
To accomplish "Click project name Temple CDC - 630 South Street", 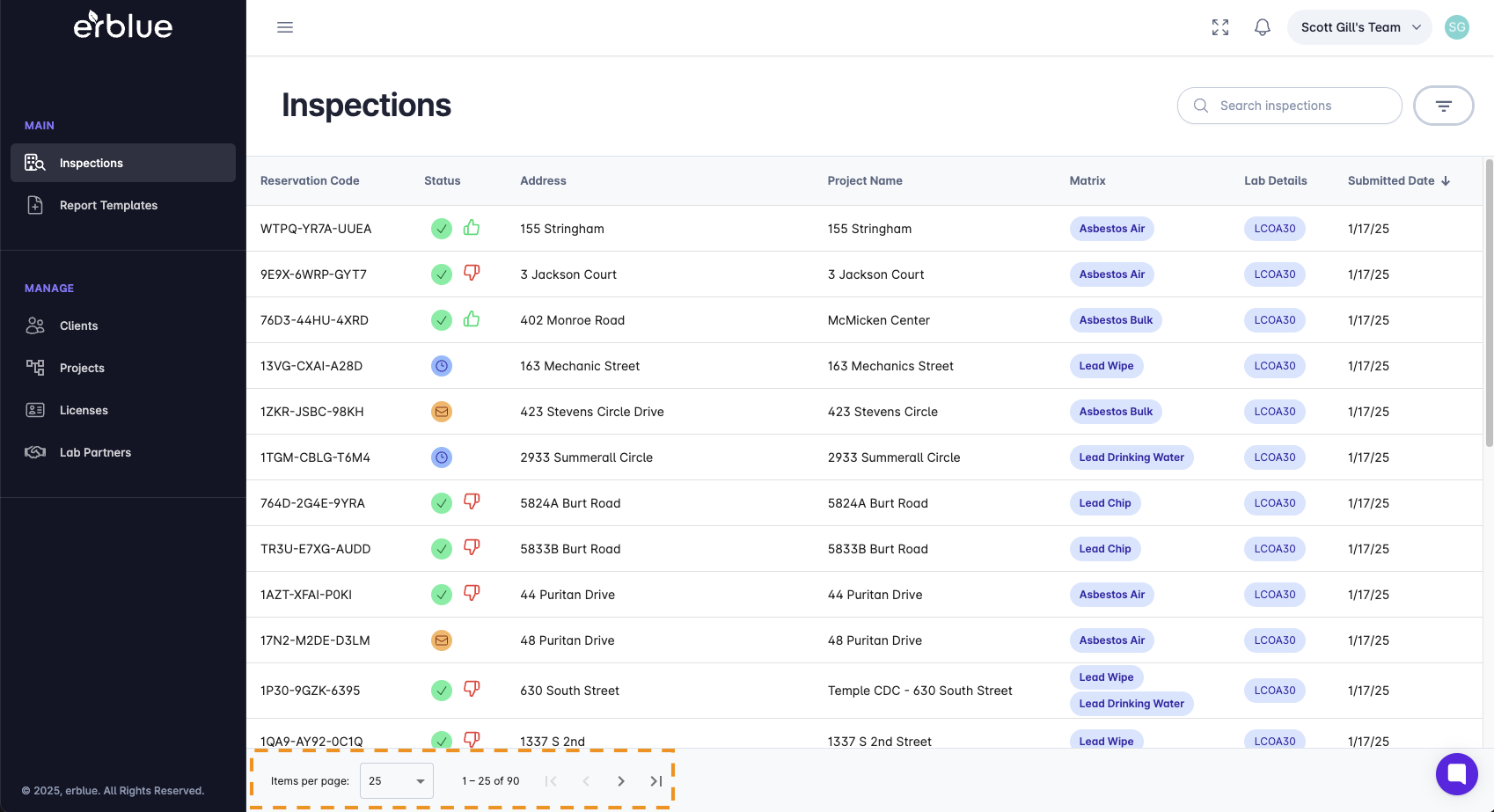I will point(920,691).
